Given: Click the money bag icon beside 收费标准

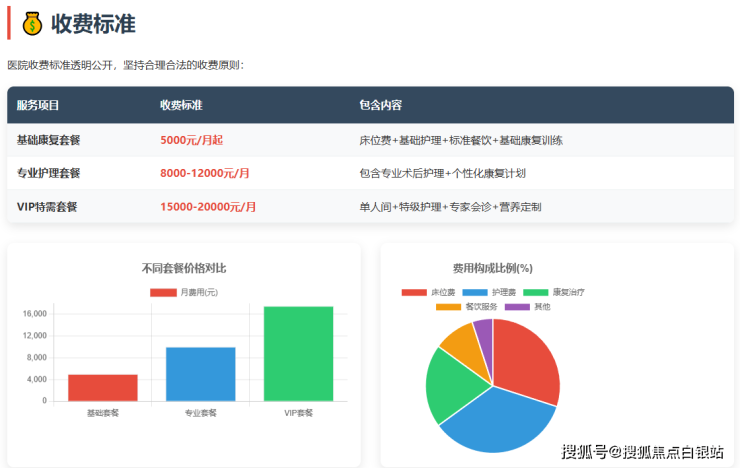Looking at the screenshot, I should pos(32,22).
